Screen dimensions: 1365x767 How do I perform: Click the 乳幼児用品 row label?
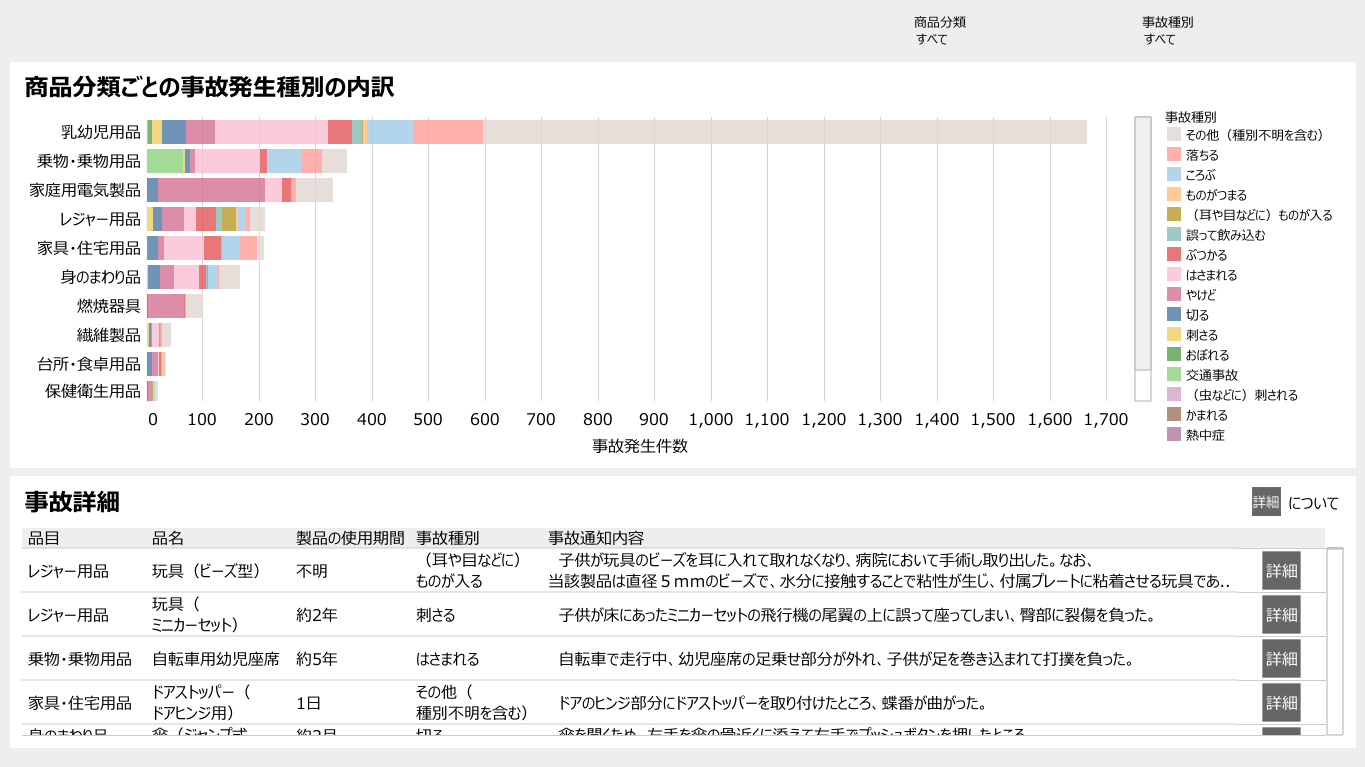click(101, 132)
